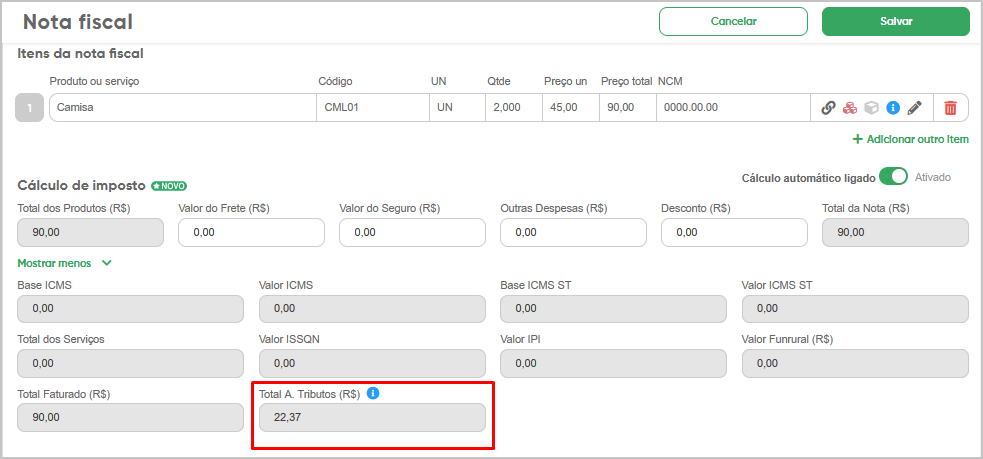Viewport: 983px width, 459px height.
Task: Click the Valor ICMS ST field
Action: point(855,309)
